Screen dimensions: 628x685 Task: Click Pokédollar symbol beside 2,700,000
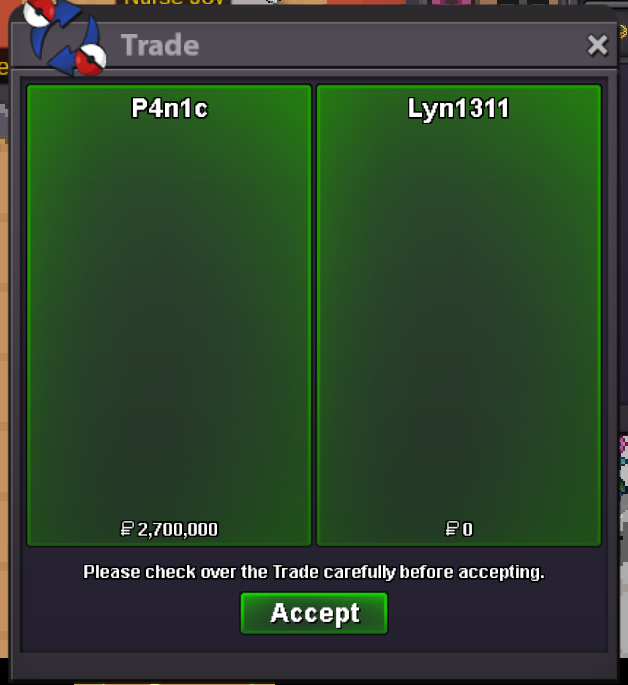127,529
